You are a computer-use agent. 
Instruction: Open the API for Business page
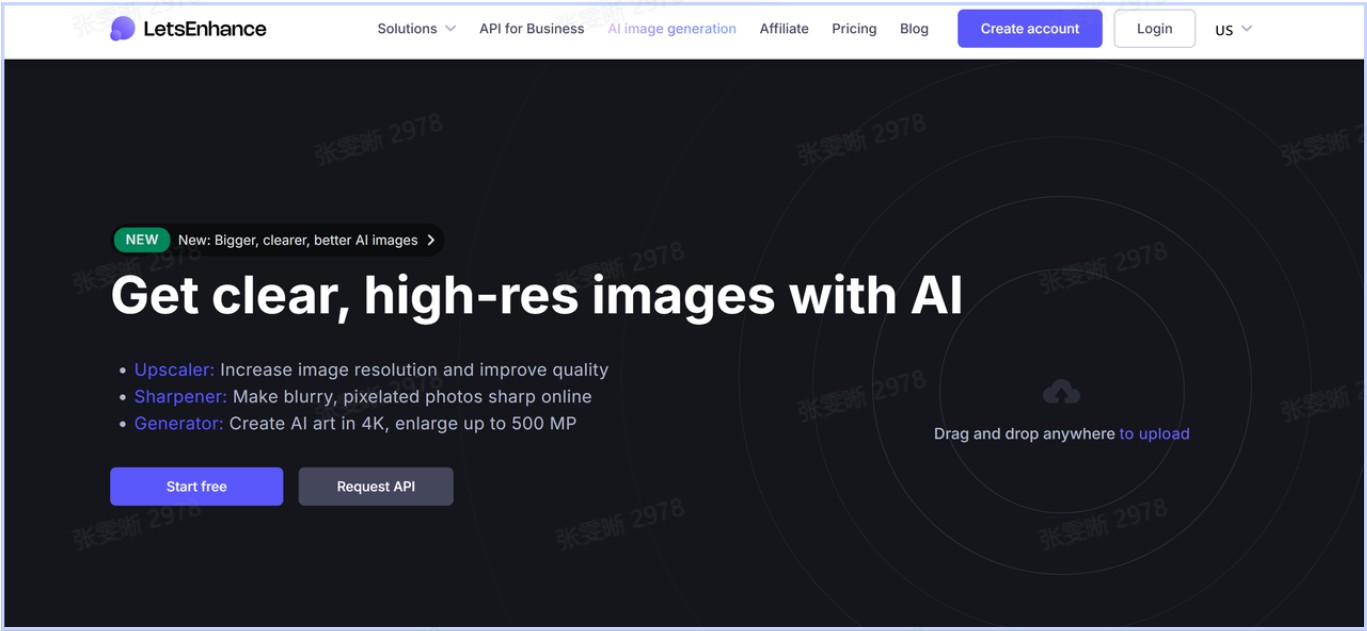pos(531,29)
